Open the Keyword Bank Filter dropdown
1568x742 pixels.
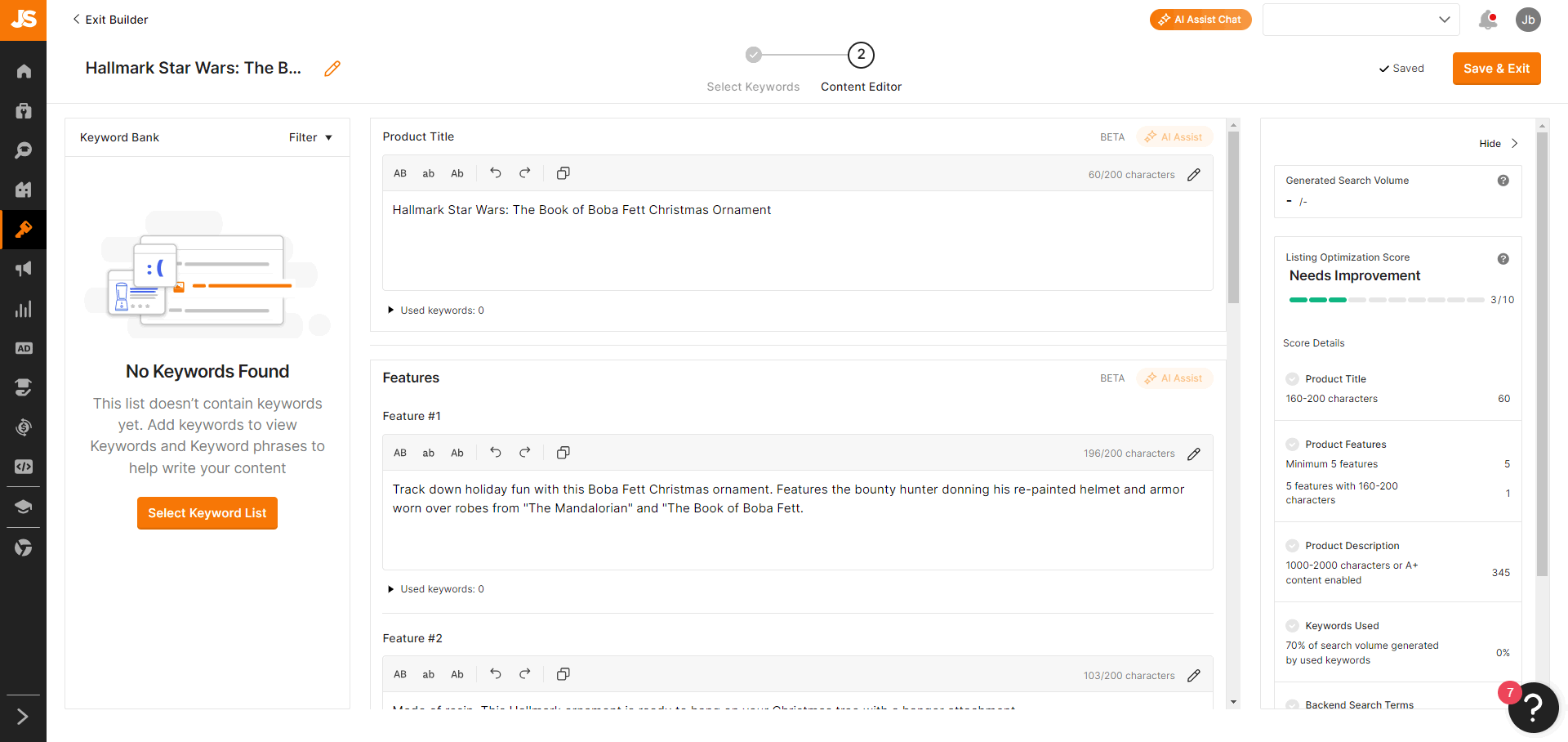[310, 137]
